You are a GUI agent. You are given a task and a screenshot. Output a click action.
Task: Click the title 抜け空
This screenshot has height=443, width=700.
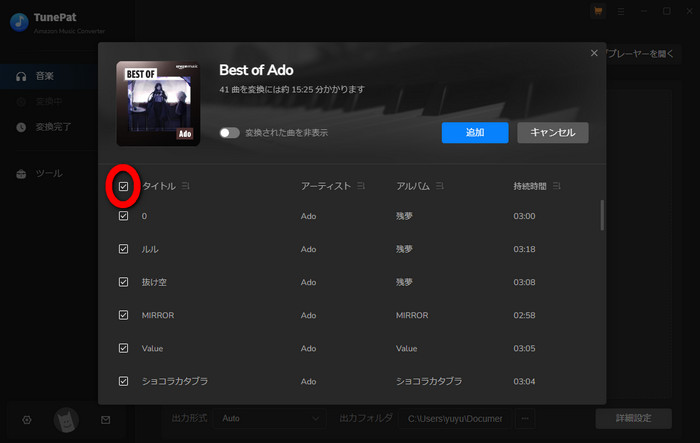click(154, 282)
